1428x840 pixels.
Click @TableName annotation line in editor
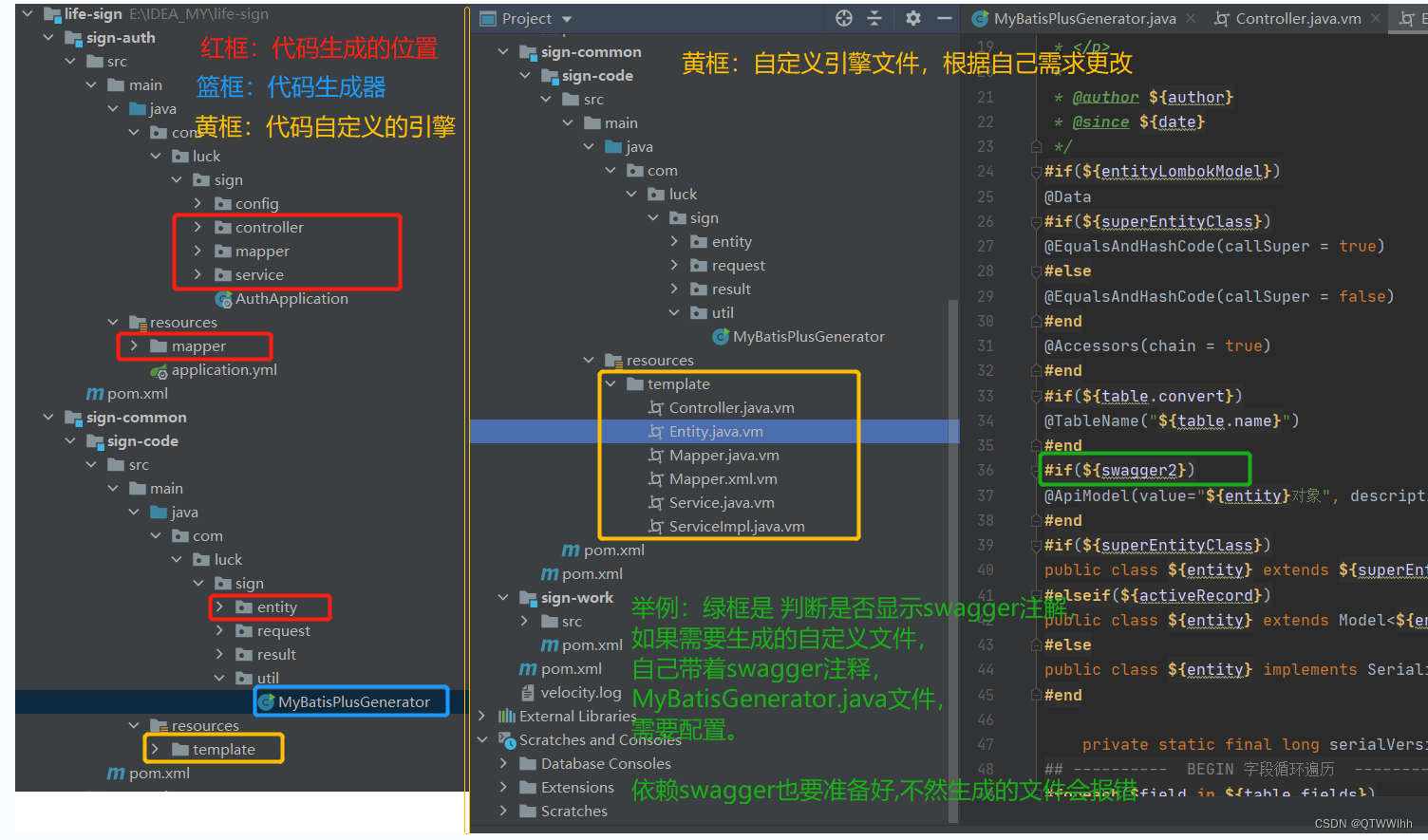click(1172, 420)
